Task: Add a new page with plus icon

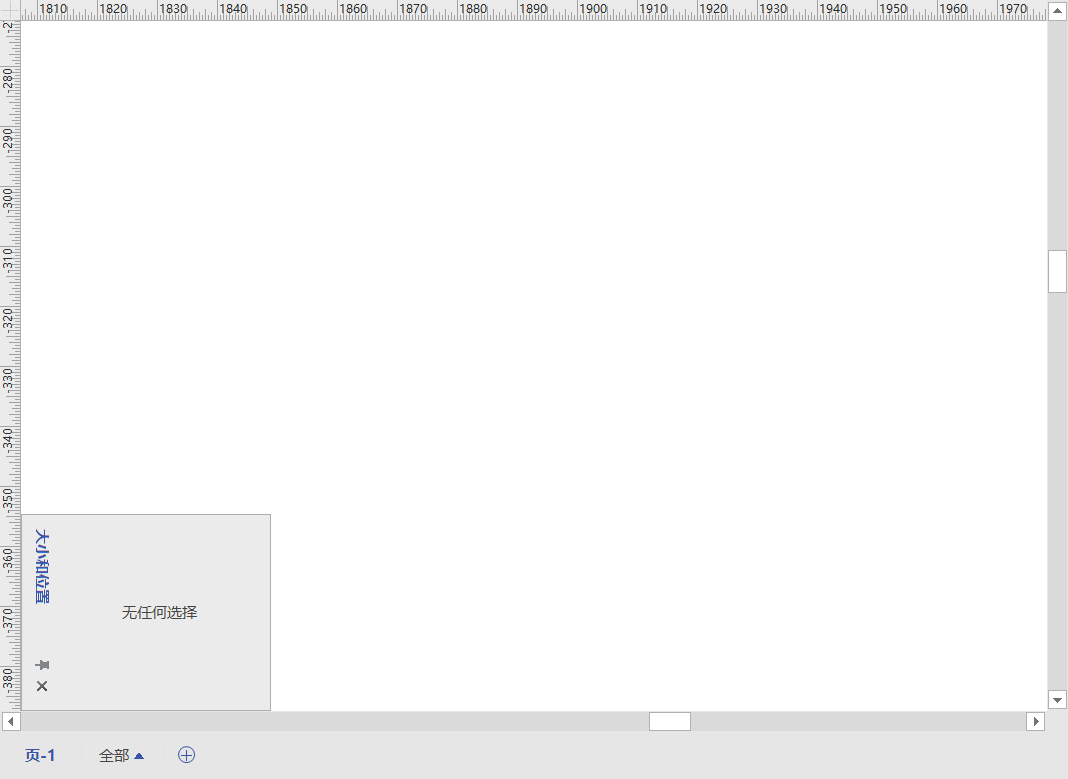Action: pos(187,754)
